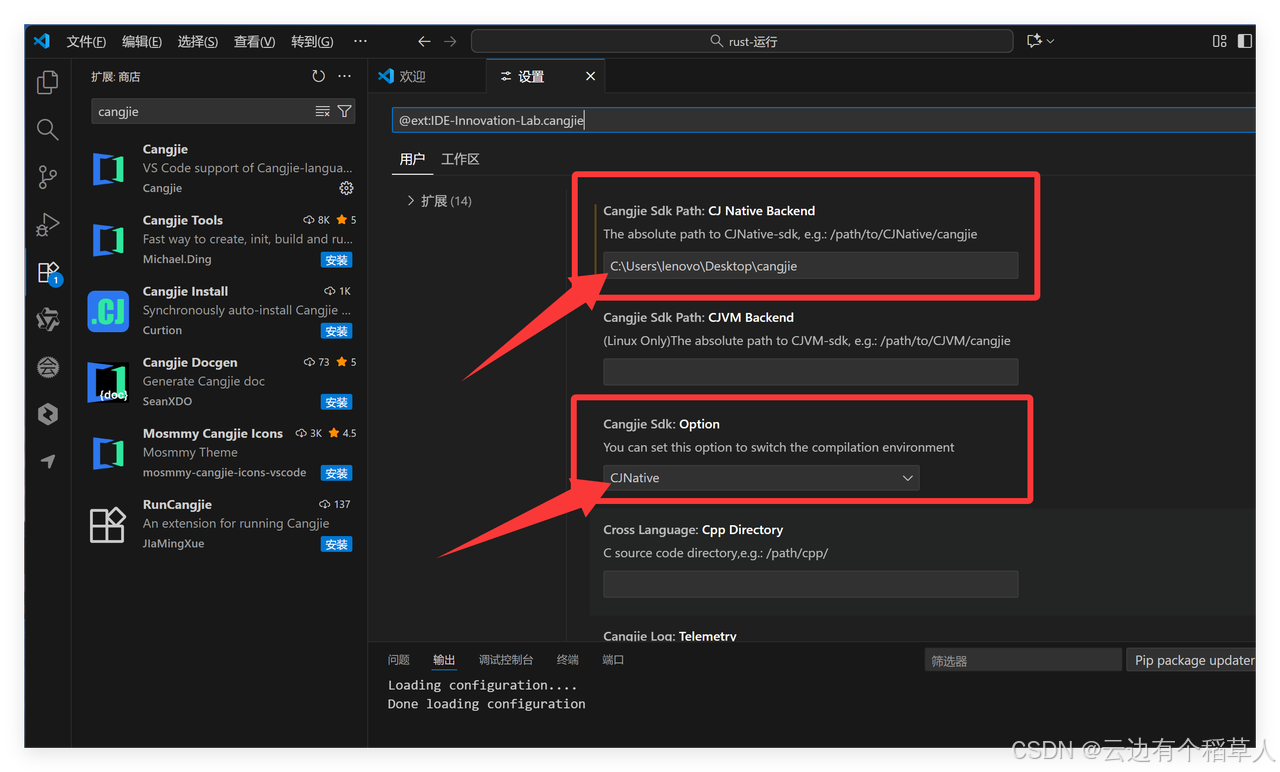This screenshot has width=1280, height=772.
Task: Show more menu items ellipsis
Action: (x=360, y=41)
